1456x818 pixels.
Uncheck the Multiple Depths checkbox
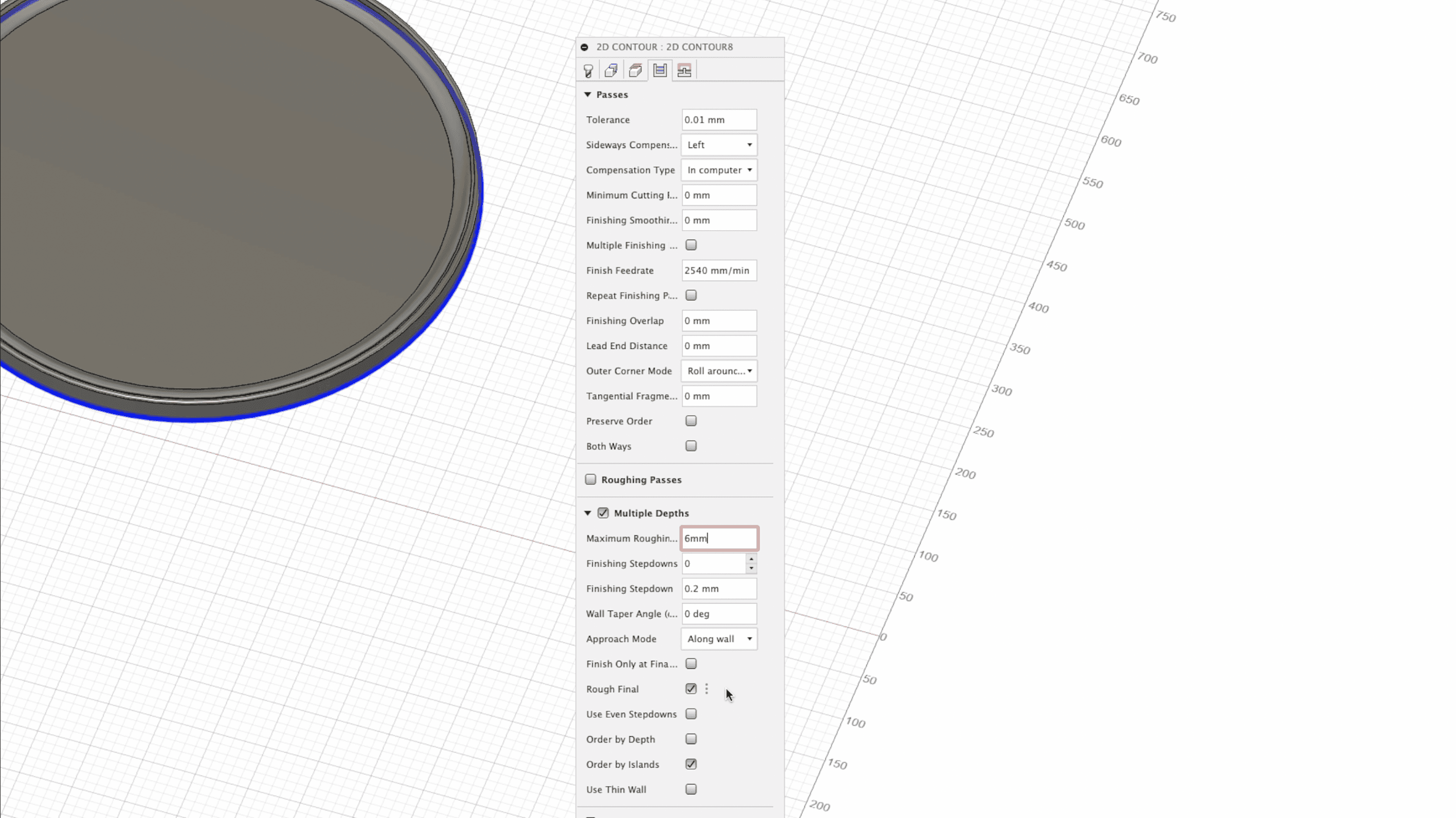[x=603, y=513]
